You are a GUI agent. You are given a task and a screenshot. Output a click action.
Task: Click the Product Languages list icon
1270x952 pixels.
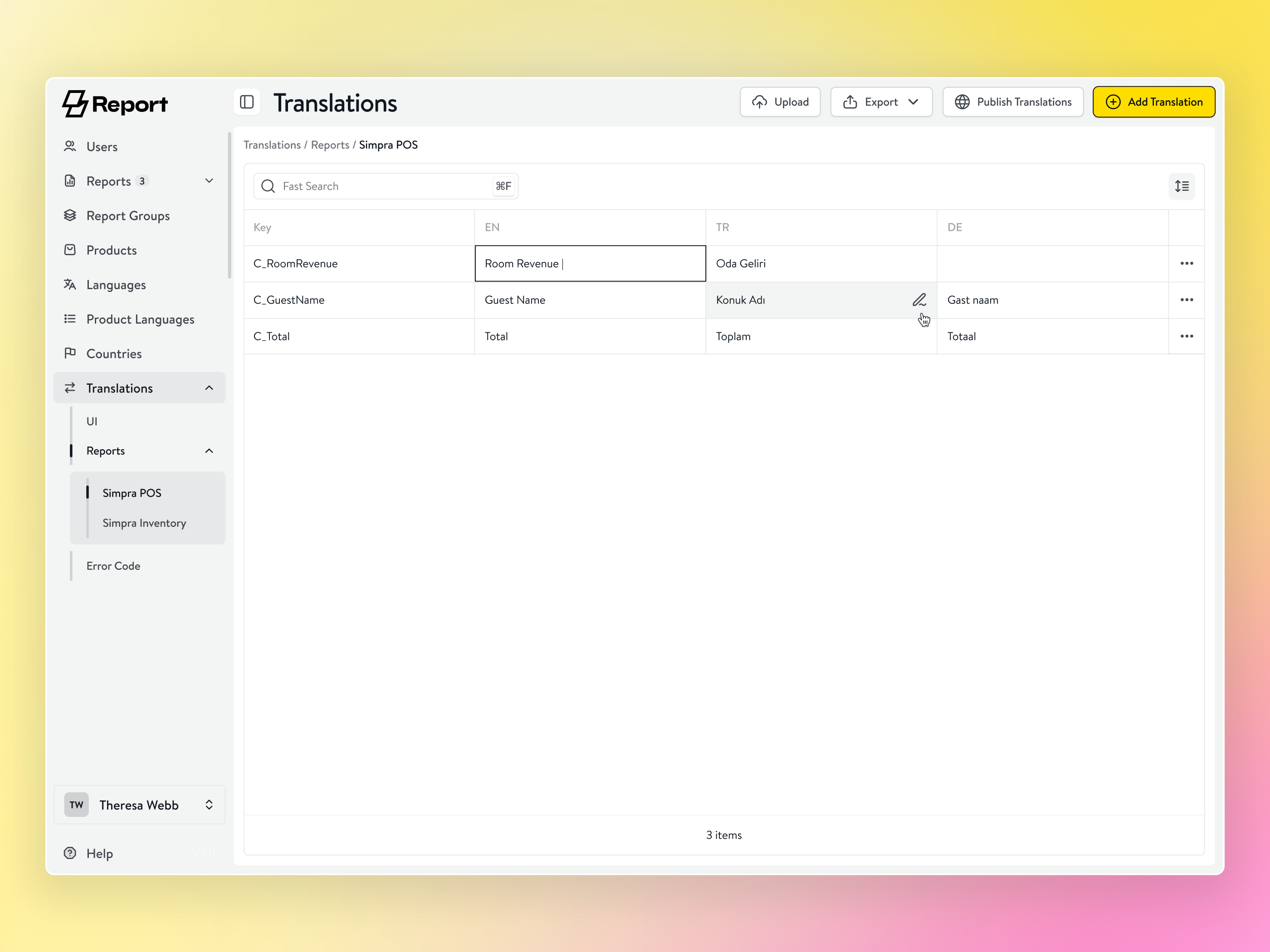click(70, 319)
